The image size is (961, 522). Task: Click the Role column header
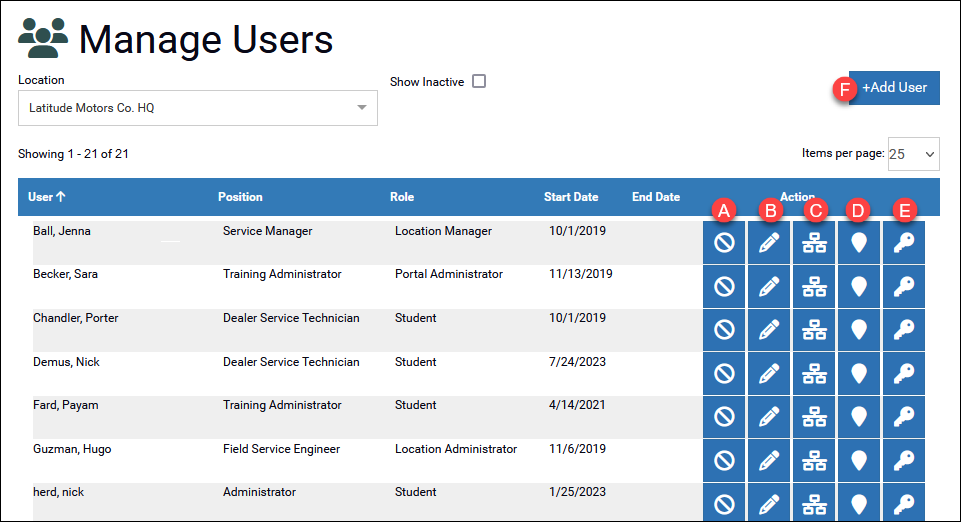pyautogui.click(x=402, y=197)
